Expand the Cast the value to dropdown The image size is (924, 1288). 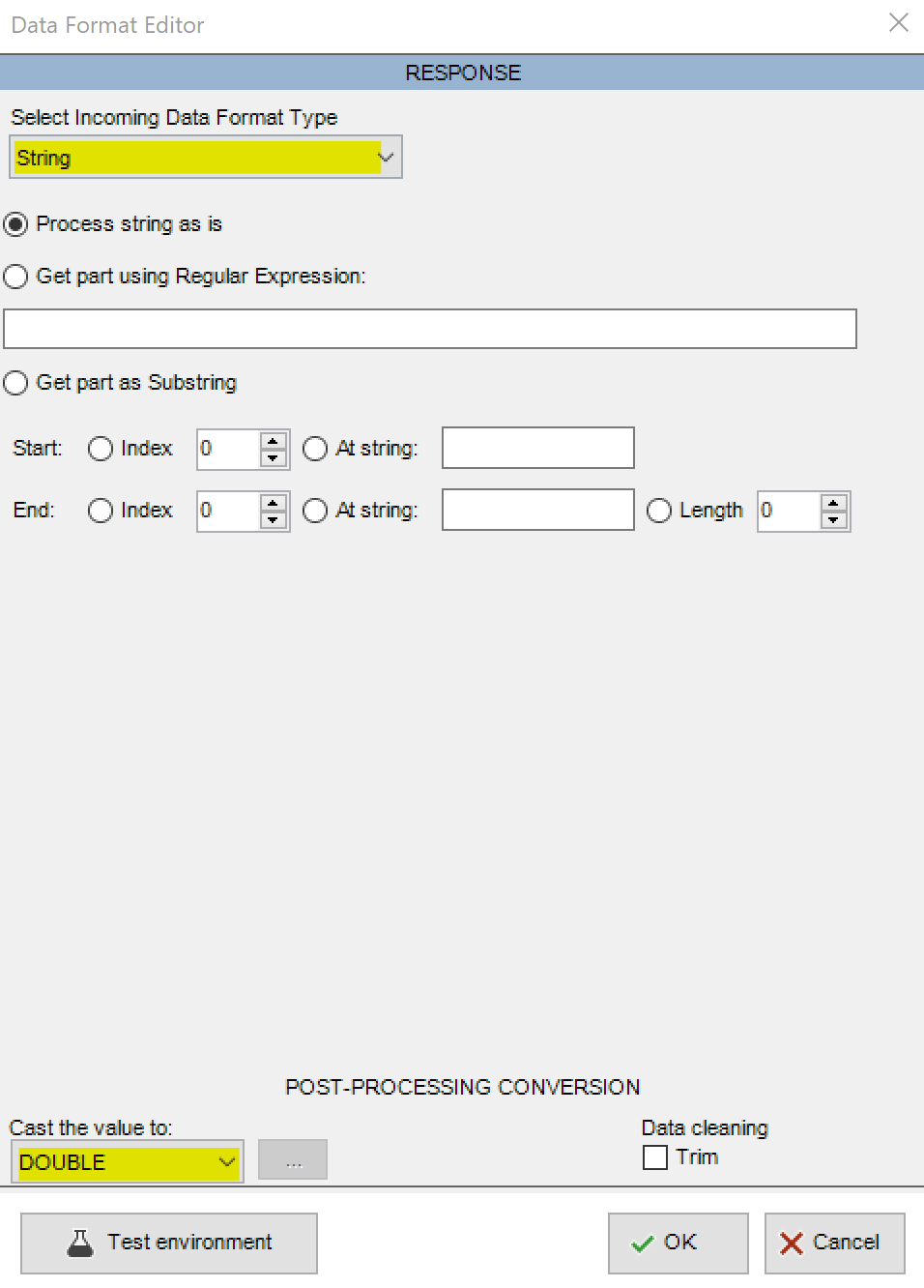pyautogui.click(x=227, y=1161)
